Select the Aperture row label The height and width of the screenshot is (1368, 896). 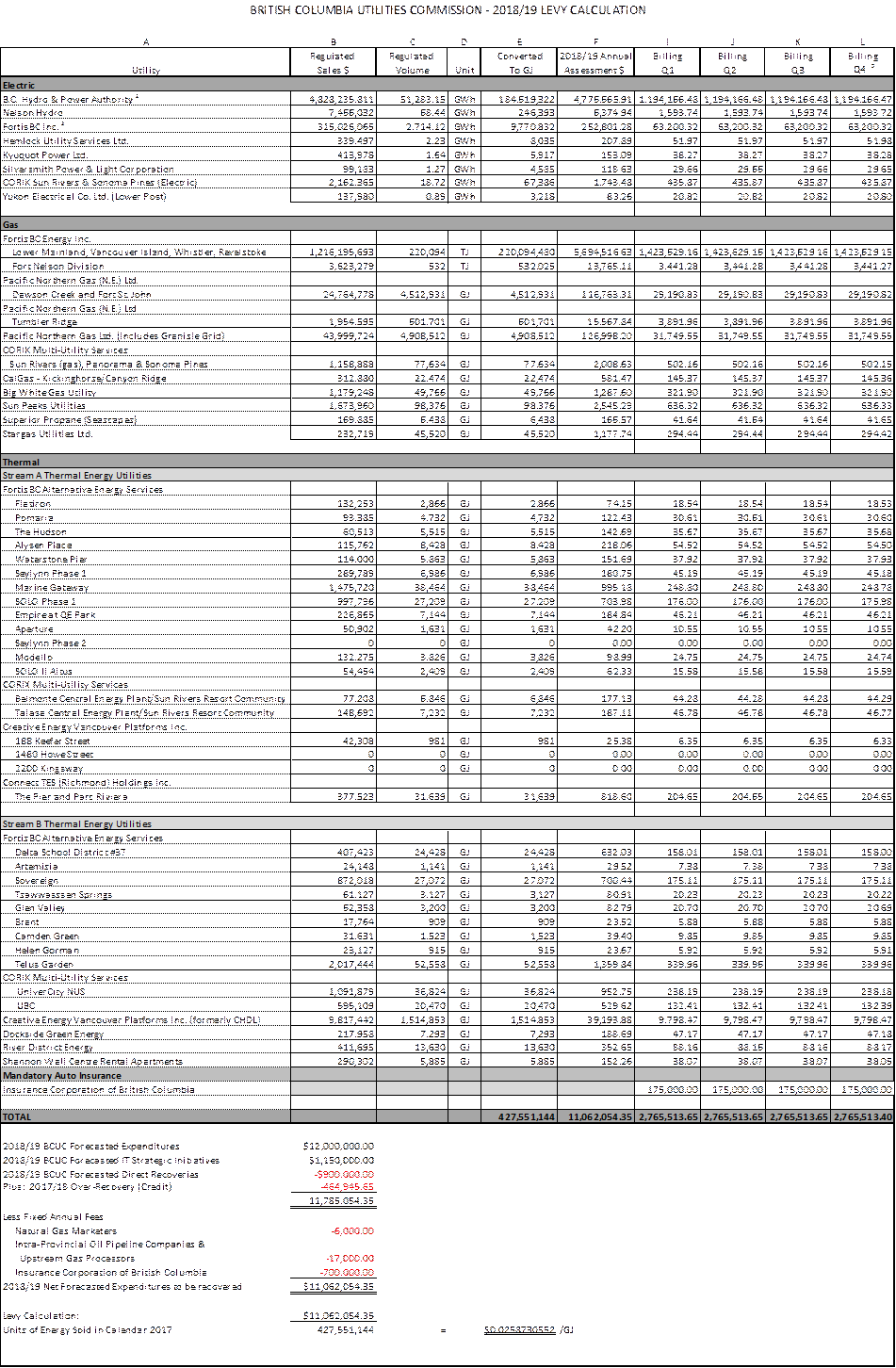(35, 628)
